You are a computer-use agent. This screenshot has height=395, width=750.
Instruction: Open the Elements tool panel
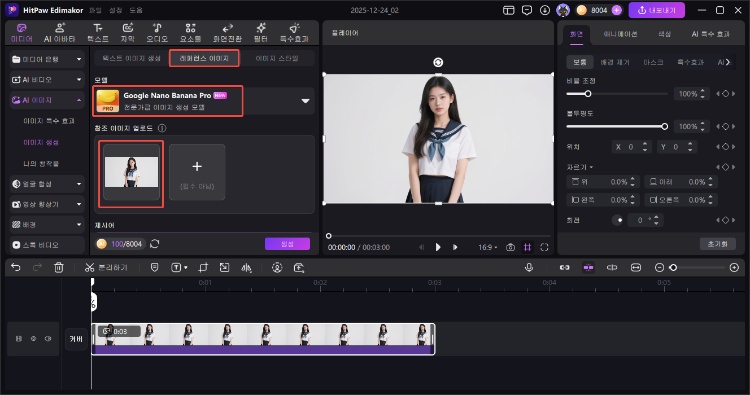click(190, 33)
